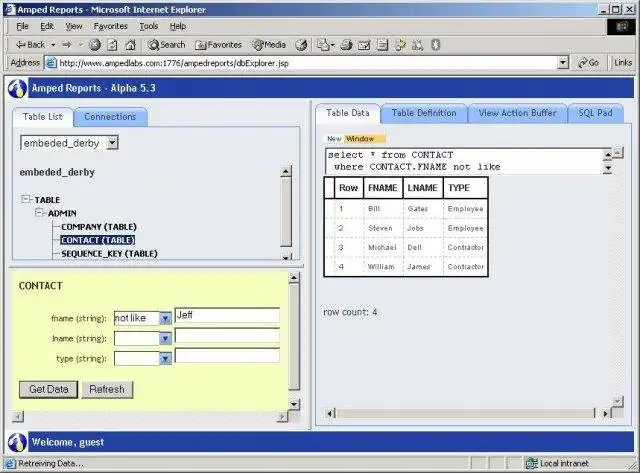Click the table tree scrollbar up arrow
This screenshot has height=473, width=640.
click(x=286, y=171)
